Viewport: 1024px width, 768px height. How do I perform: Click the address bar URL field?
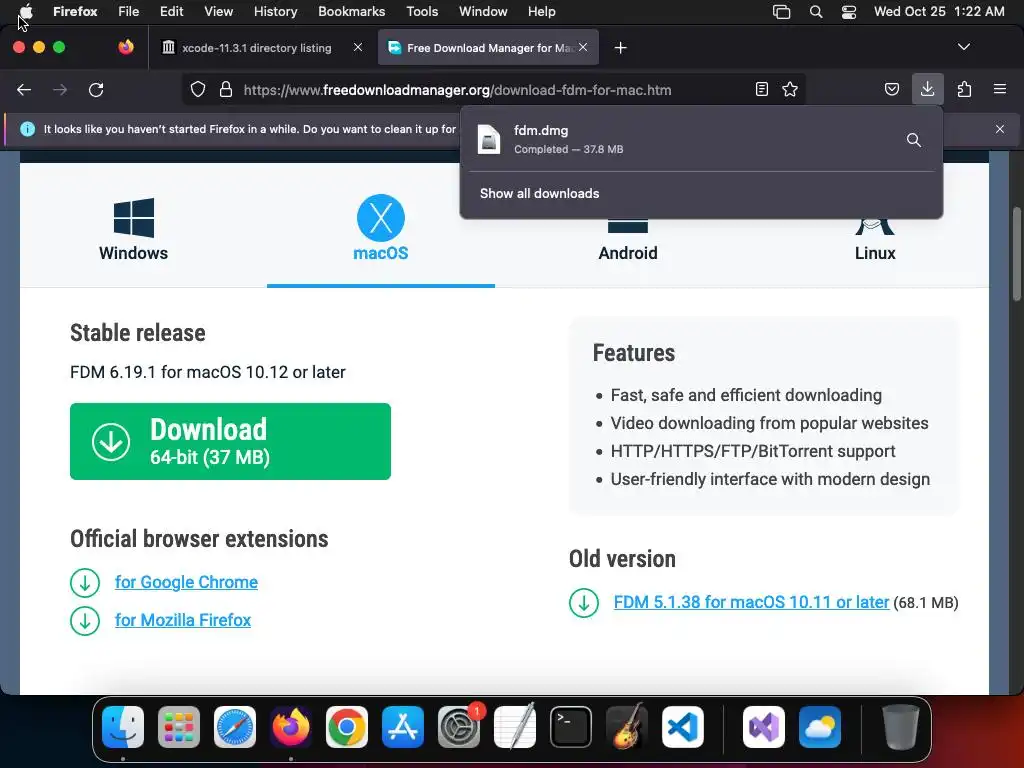pyautogui.click(x=457, y=90)
